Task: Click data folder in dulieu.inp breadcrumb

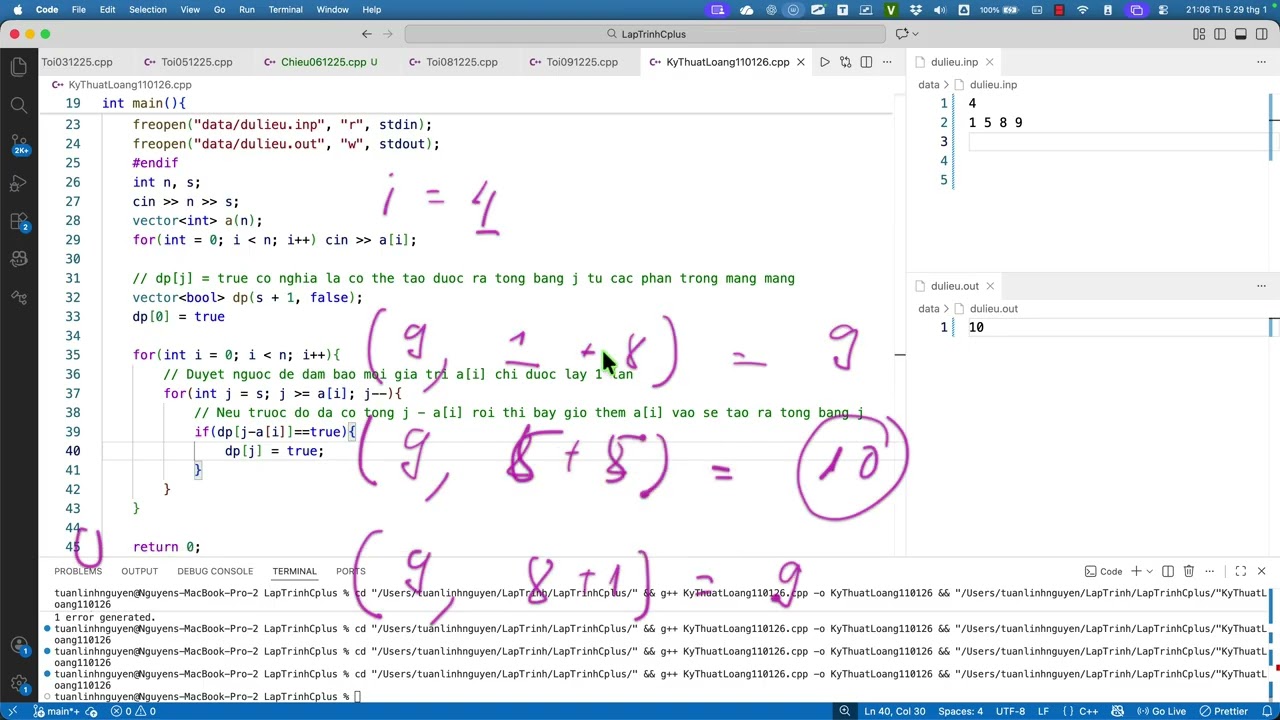Action: pyautogui.click(x=929, y=85)
